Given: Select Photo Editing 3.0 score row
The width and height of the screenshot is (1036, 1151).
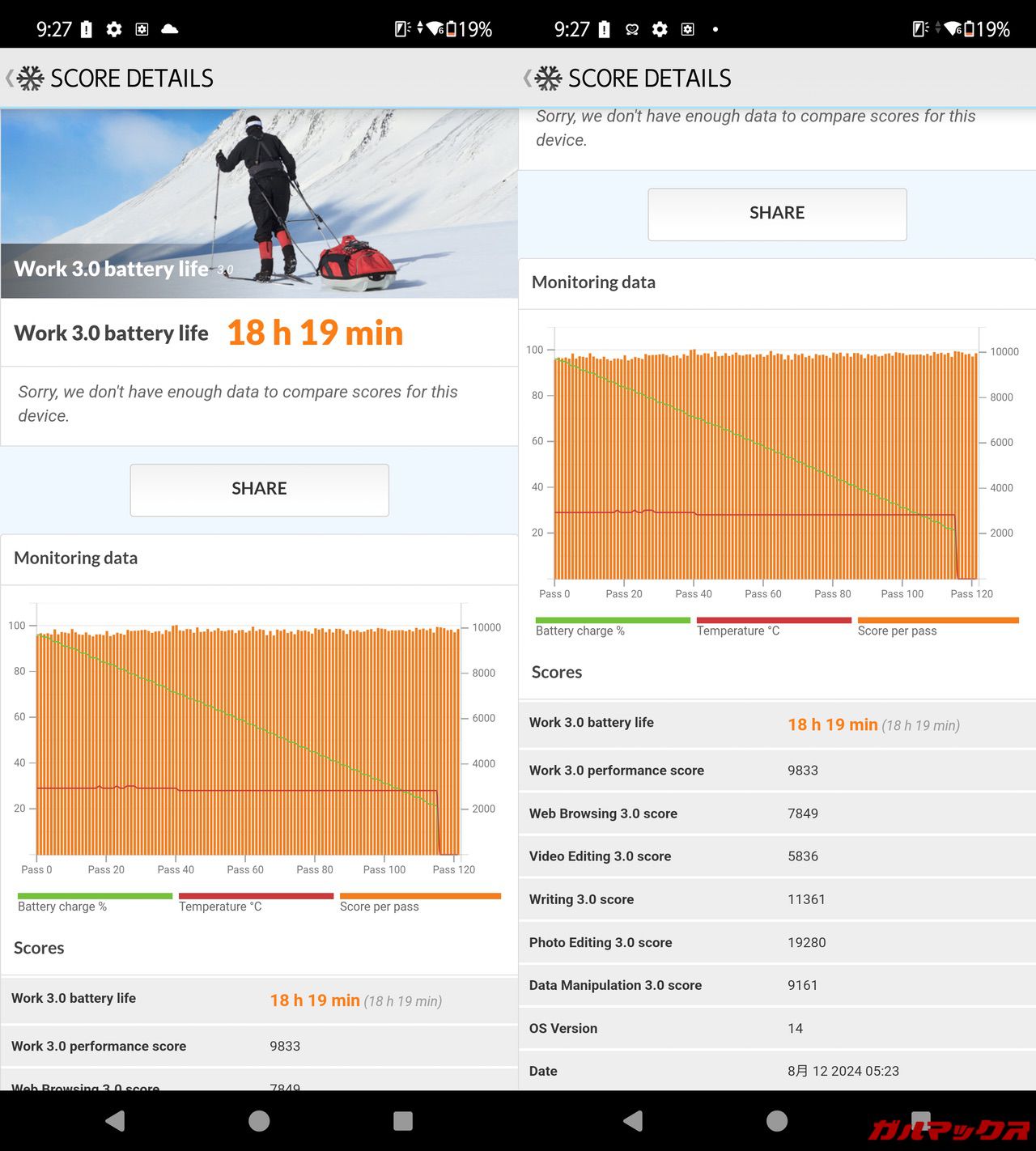Looking at the screenshot, I should 777,942.
